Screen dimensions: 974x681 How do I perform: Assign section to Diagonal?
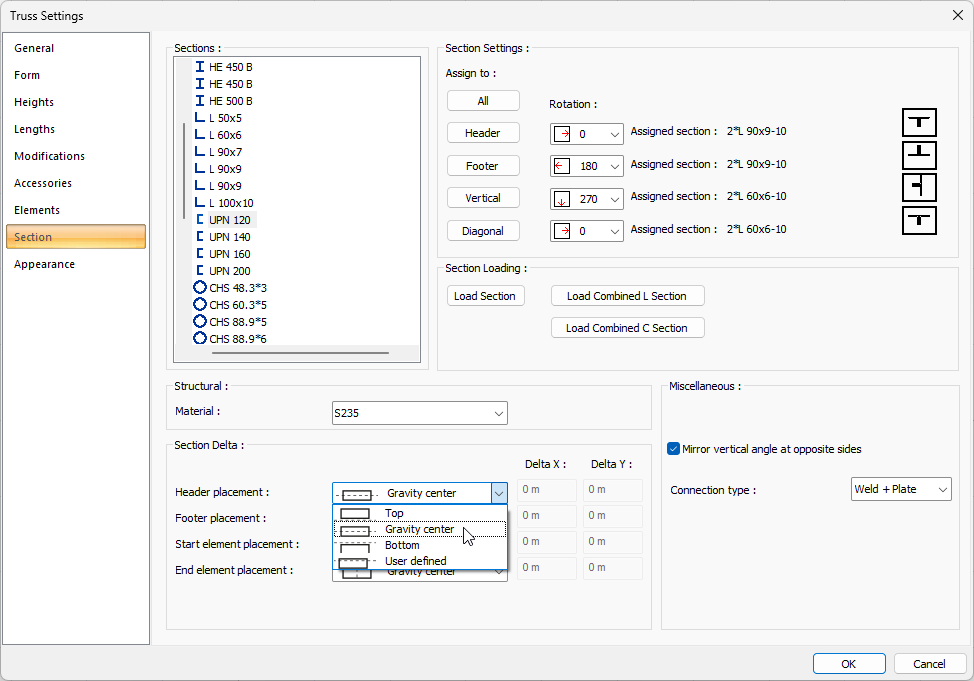click(x=483, y=231)
